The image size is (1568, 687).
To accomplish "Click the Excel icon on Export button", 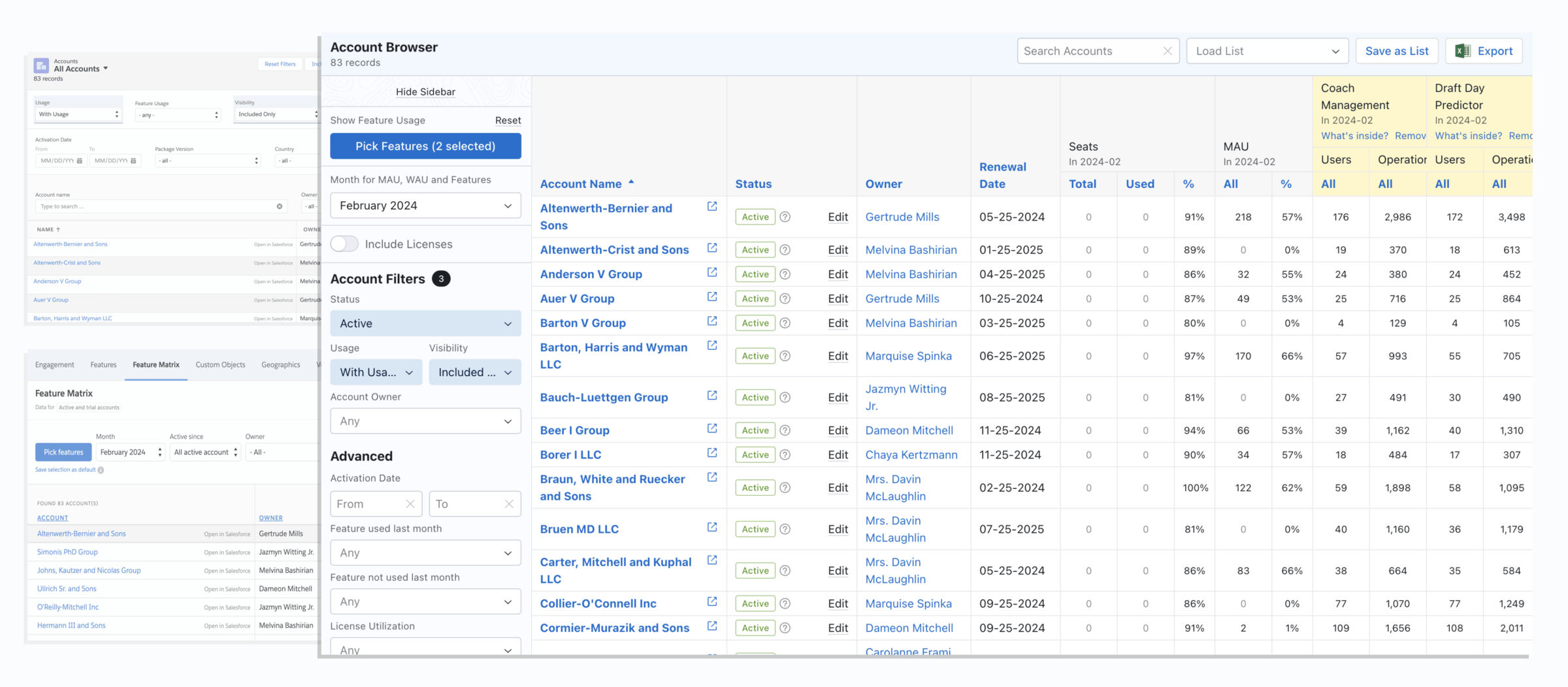I will pos(1463,51).
